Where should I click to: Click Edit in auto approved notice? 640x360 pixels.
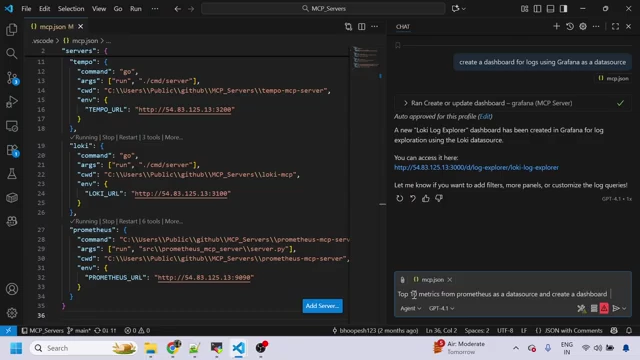485,116
